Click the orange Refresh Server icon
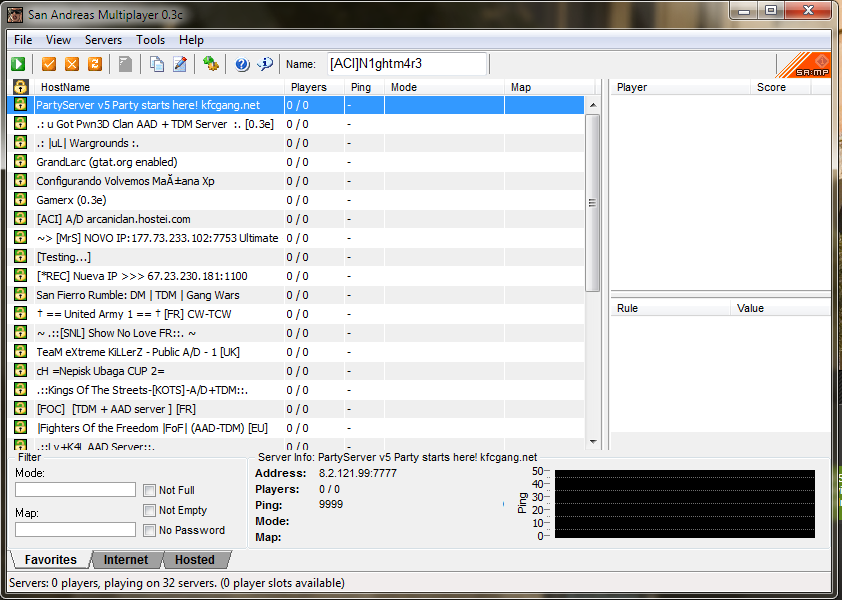842x600 pixels. (95, 64)
